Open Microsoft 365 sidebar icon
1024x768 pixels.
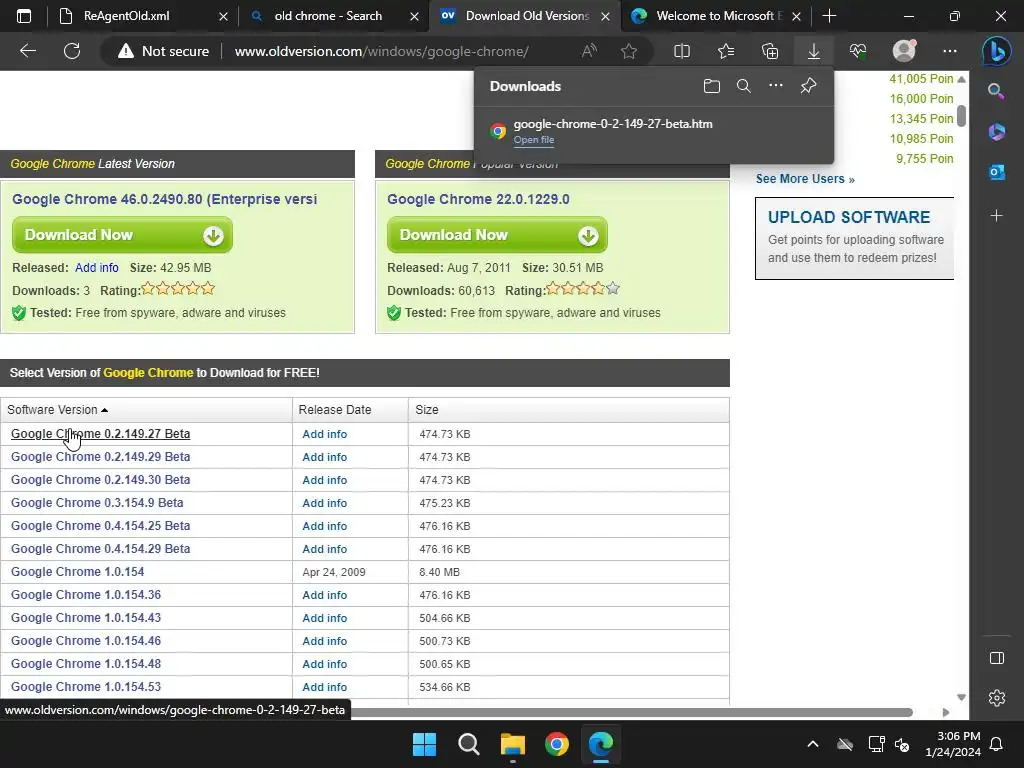click(997, 132)
